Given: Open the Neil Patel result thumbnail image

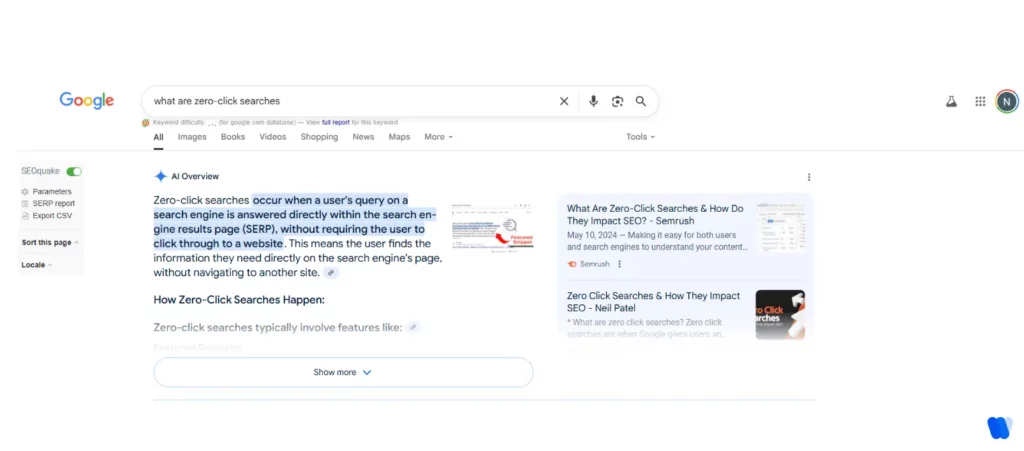Looking at the screenshot, I should [x=780, y=315].
